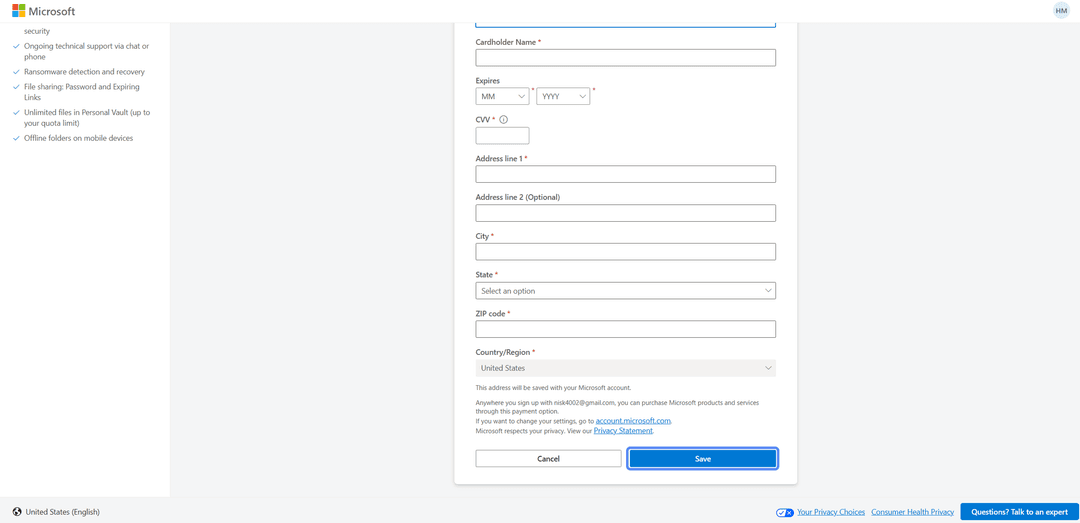Click the Save button
The image size is (1080, 523).
tap(703, 459)
